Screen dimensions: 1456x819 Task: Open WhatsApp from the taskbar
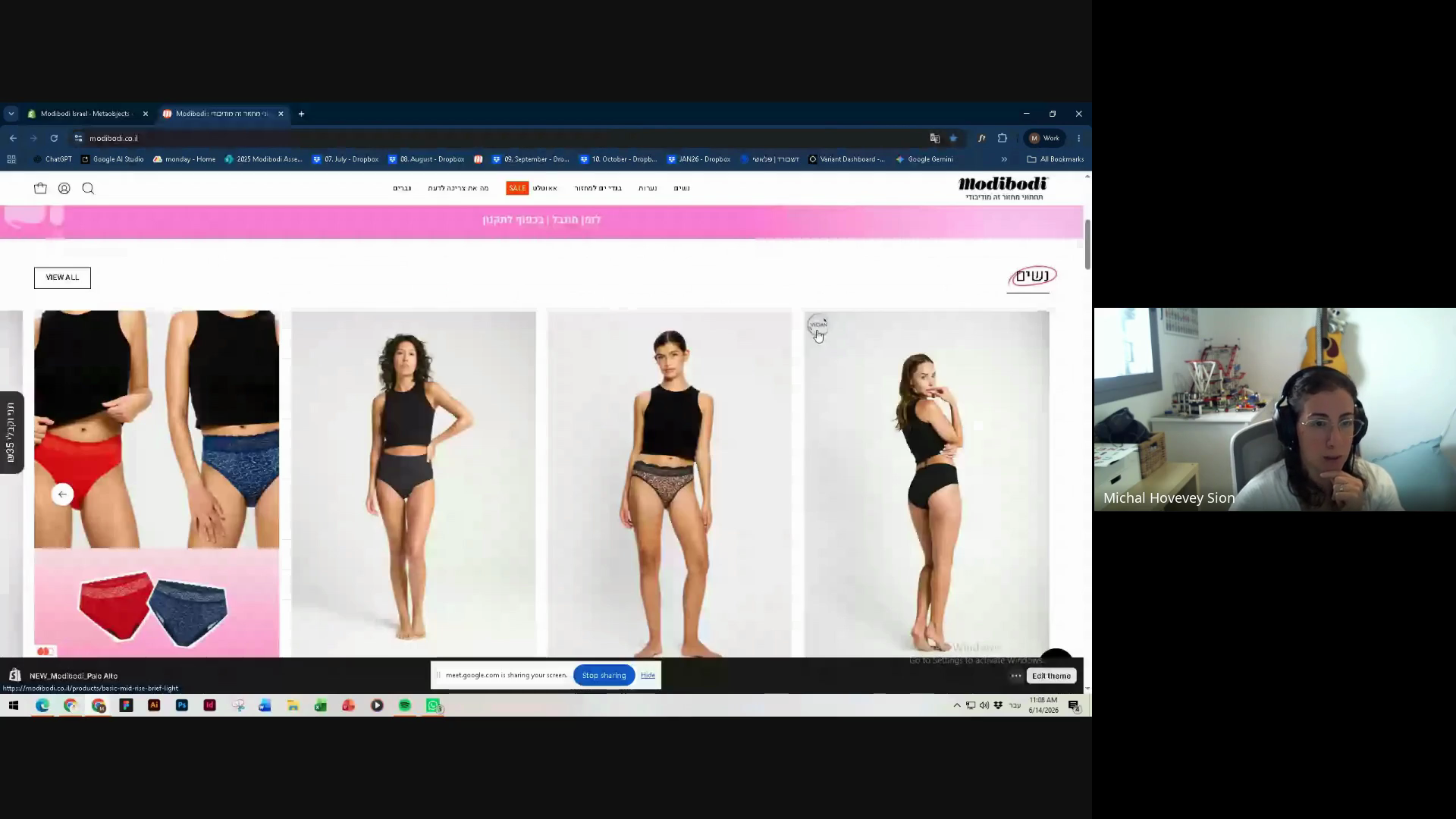click(x=433, y=705)
